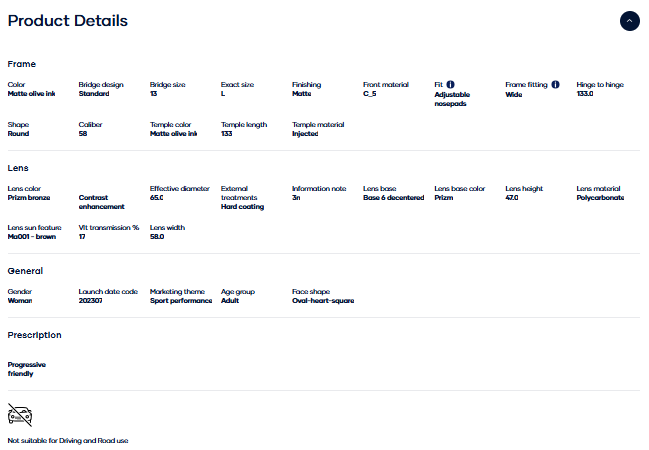
Task: Click the Prizm bronze lens color value
Action: [x=31, y=198]
